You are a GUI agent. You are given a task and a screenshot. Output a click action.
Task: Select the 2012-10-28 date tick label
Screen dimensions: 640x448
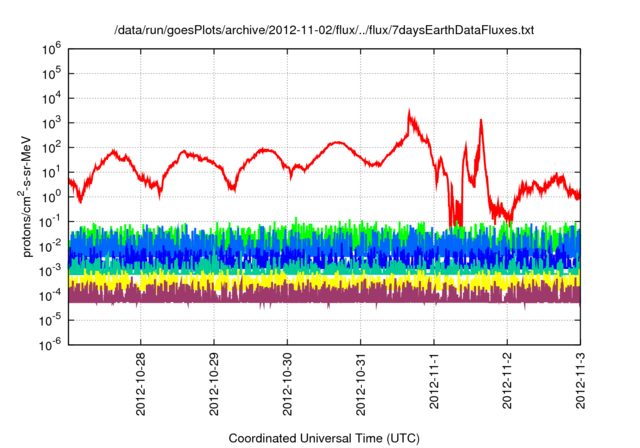140,384
